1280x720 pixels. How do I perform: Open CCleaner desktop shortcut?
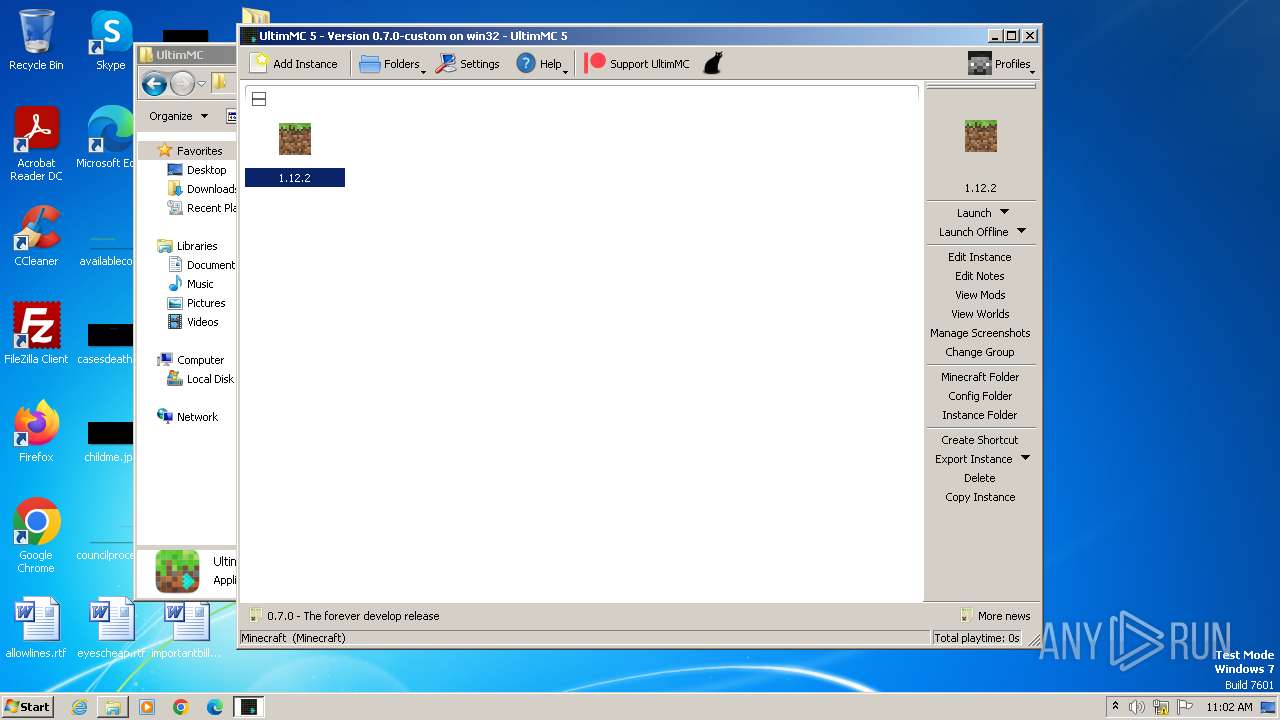coord(36,236)
